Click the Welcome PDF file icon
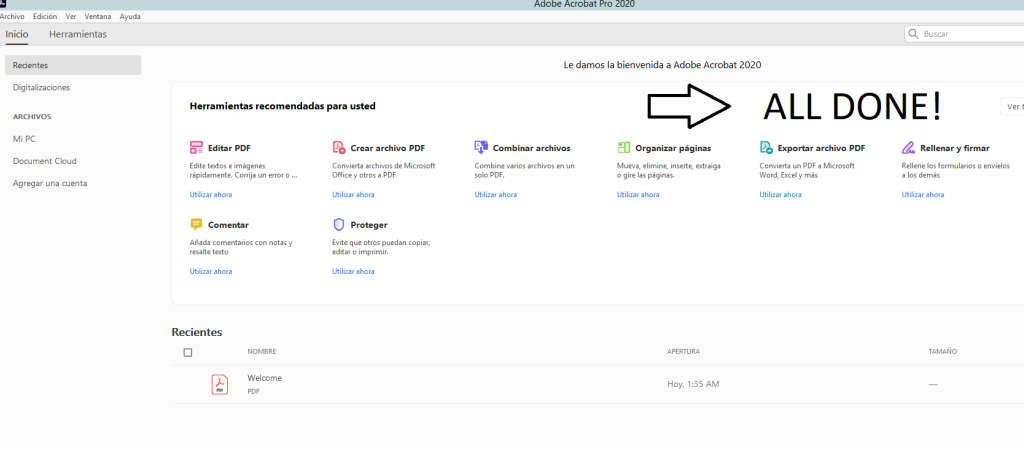Viewport: 1024px width, 449px height. coord(220,384)
